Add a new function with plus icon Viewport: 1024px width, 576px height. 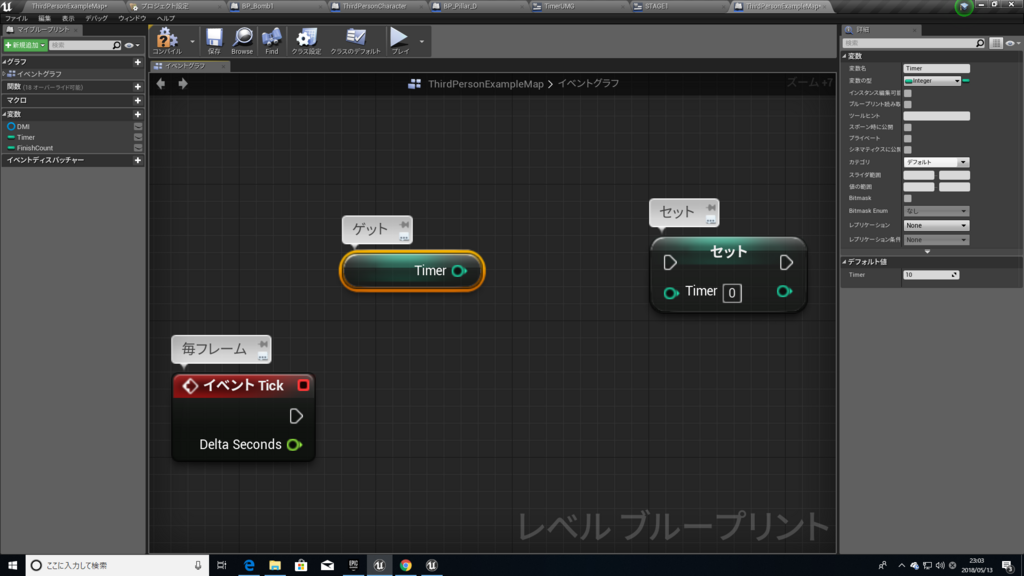tap(138, 87)
